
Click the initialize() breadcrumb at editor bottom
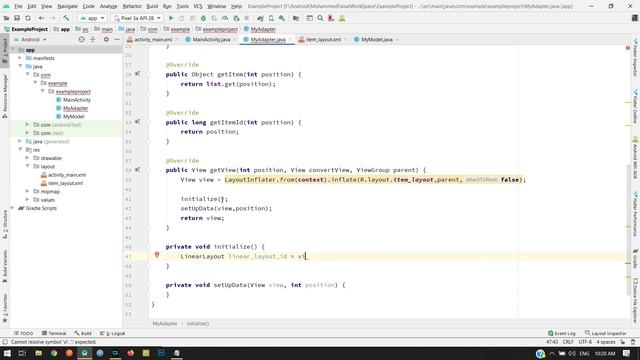pos(198,324)
